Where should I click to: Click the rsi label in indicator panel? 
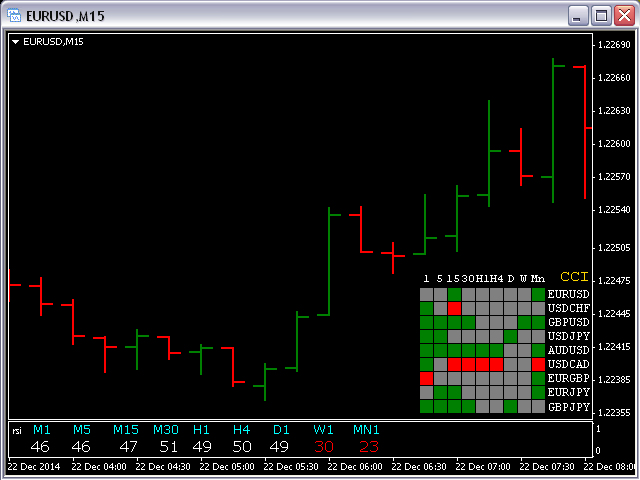tap(17, 431)
